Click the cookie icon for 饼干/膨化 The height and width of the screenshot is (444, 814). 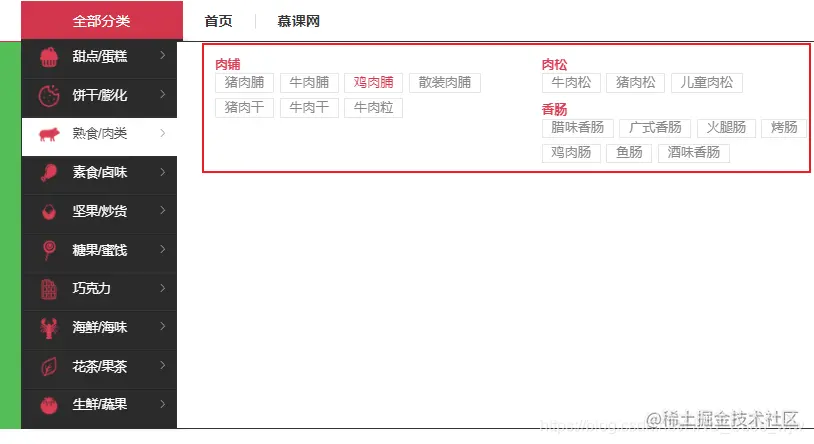coord(49,96)
